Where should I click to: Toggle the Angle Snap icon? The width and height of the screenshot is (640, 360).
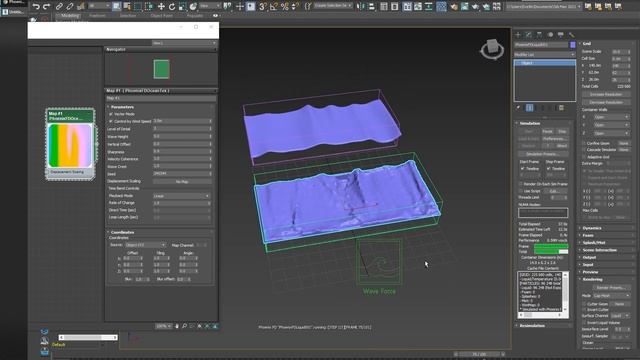274,7
